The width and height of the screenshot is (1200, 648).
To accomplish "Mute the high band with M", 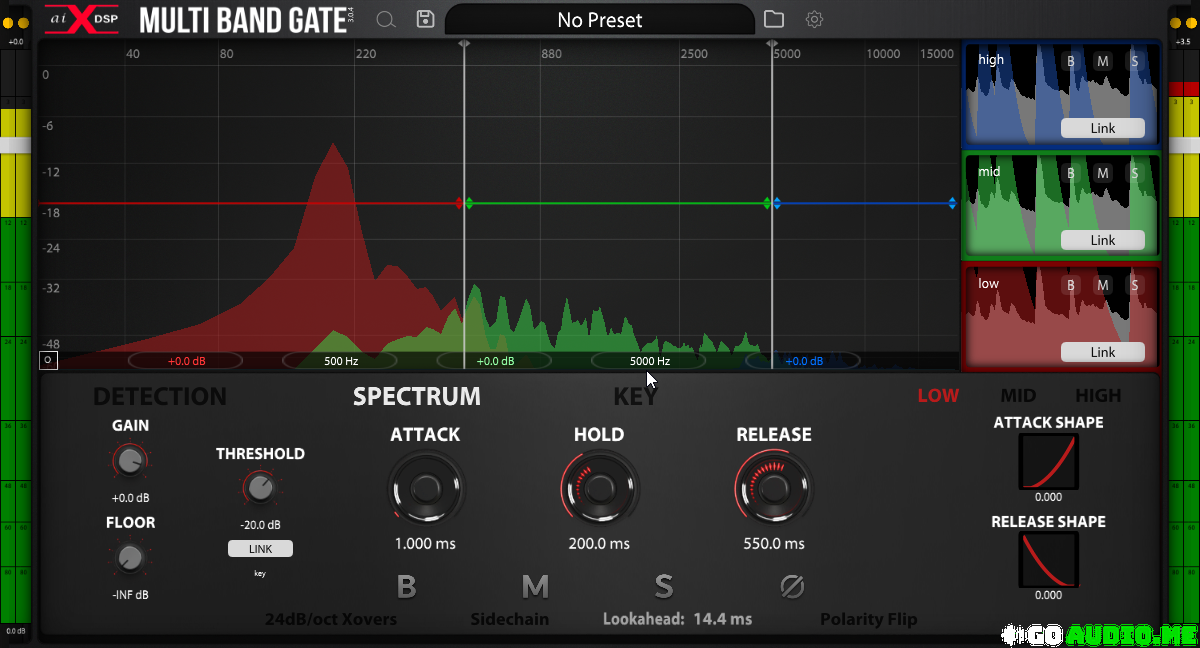I will pyautogui.click(x=1103, y=61).
